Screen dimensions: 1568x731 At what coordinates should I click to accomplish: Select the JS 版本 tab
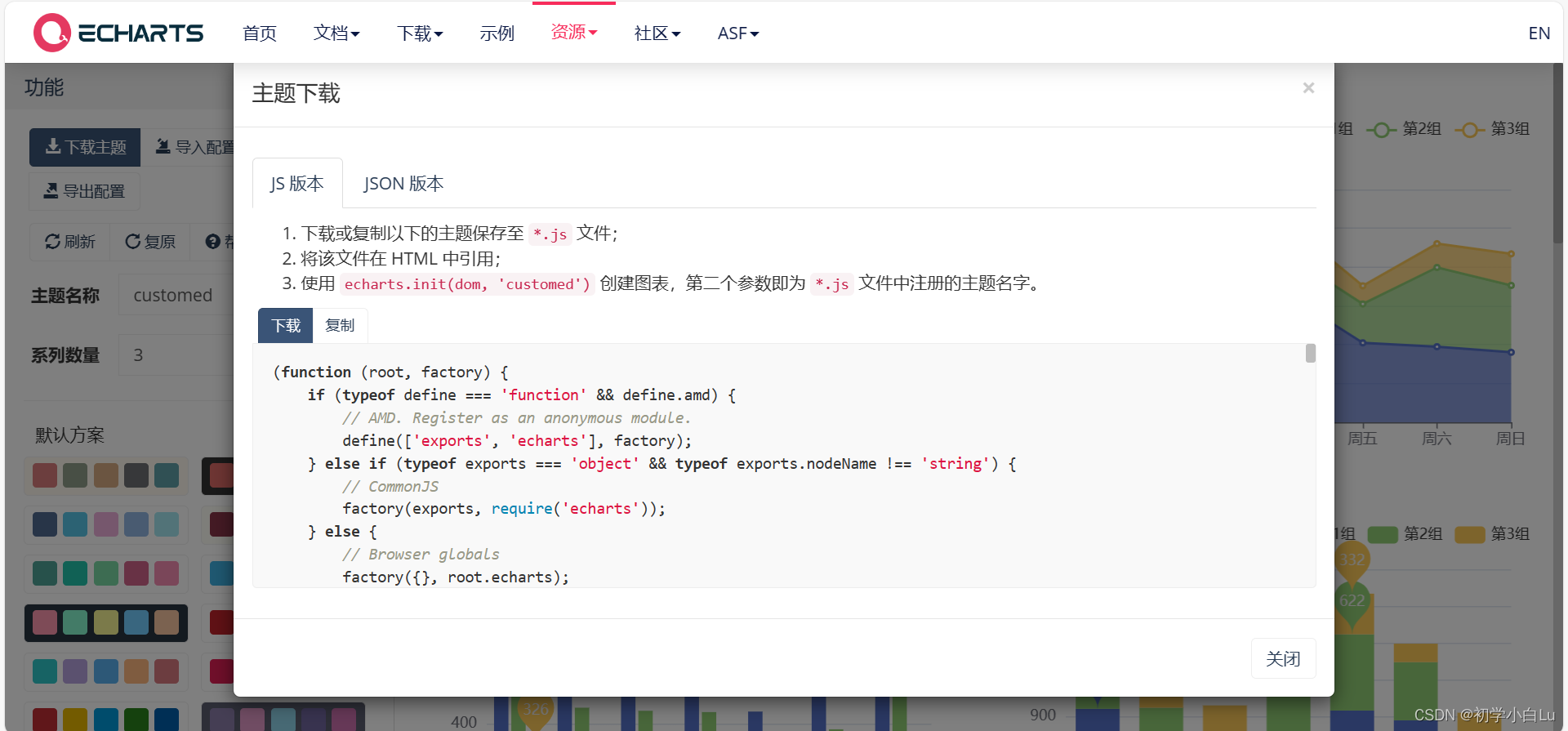pos(297,183)
